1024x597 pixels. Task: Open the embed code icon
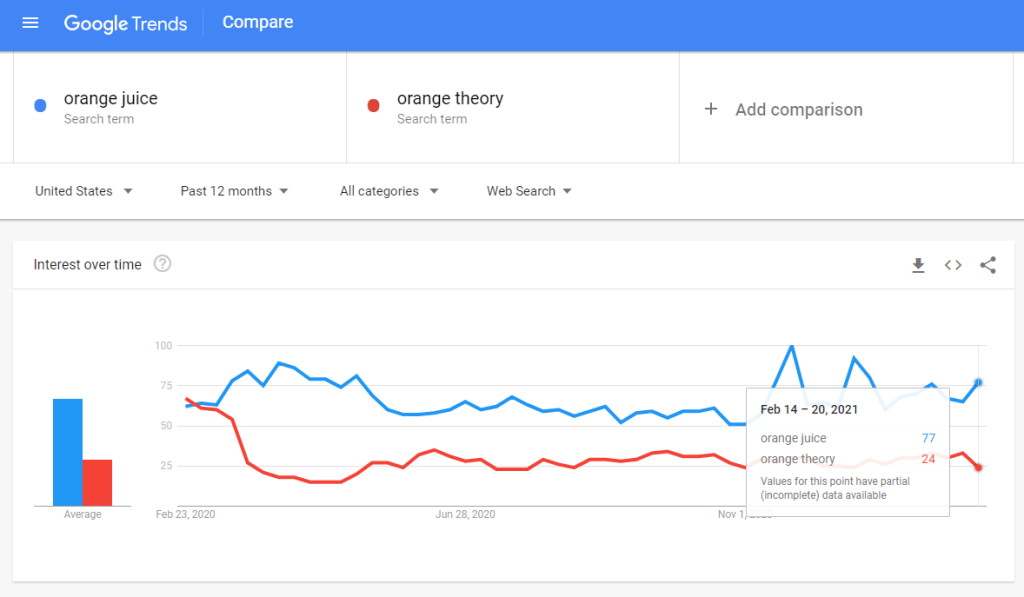tap(953, 265)
